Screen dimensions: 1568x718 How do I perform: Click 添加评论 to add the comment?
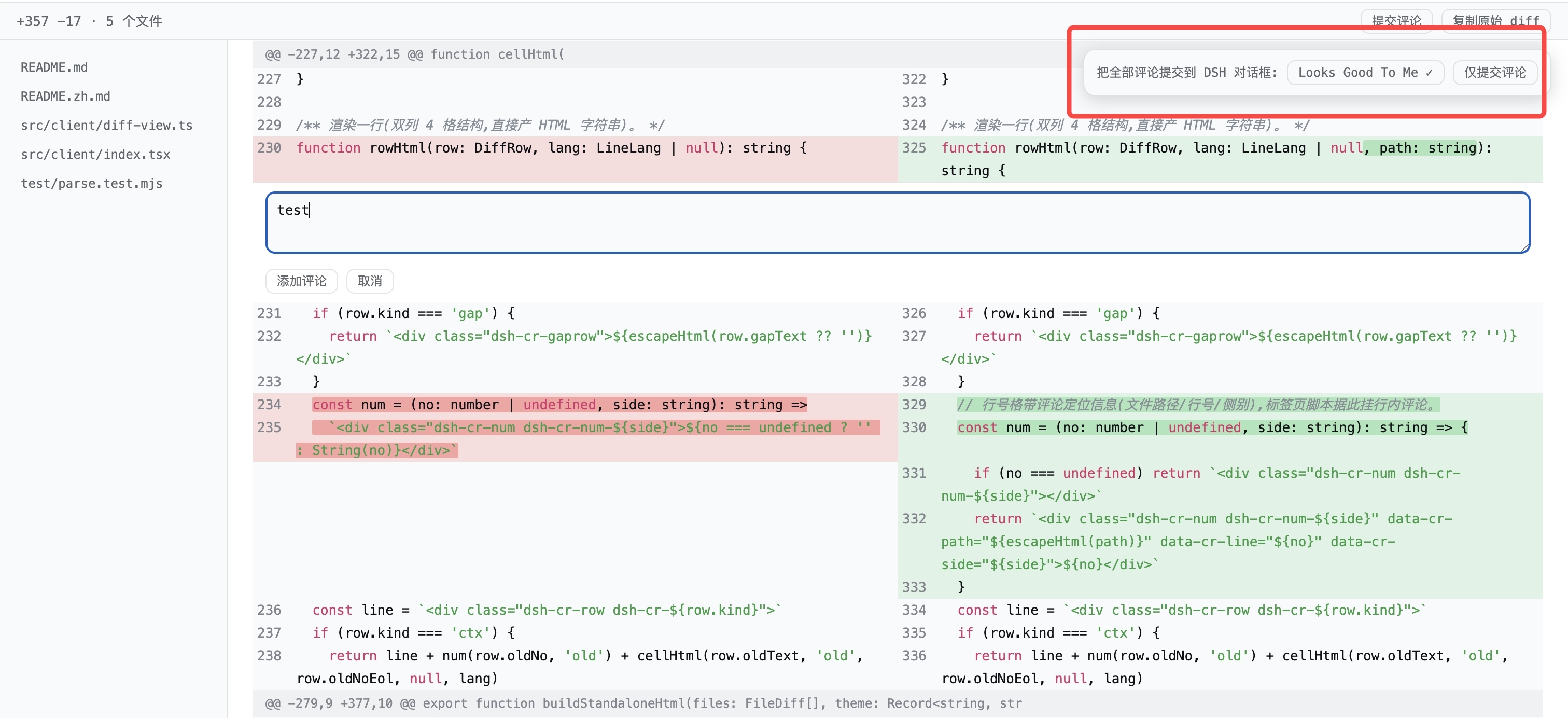tap(301, 281)
